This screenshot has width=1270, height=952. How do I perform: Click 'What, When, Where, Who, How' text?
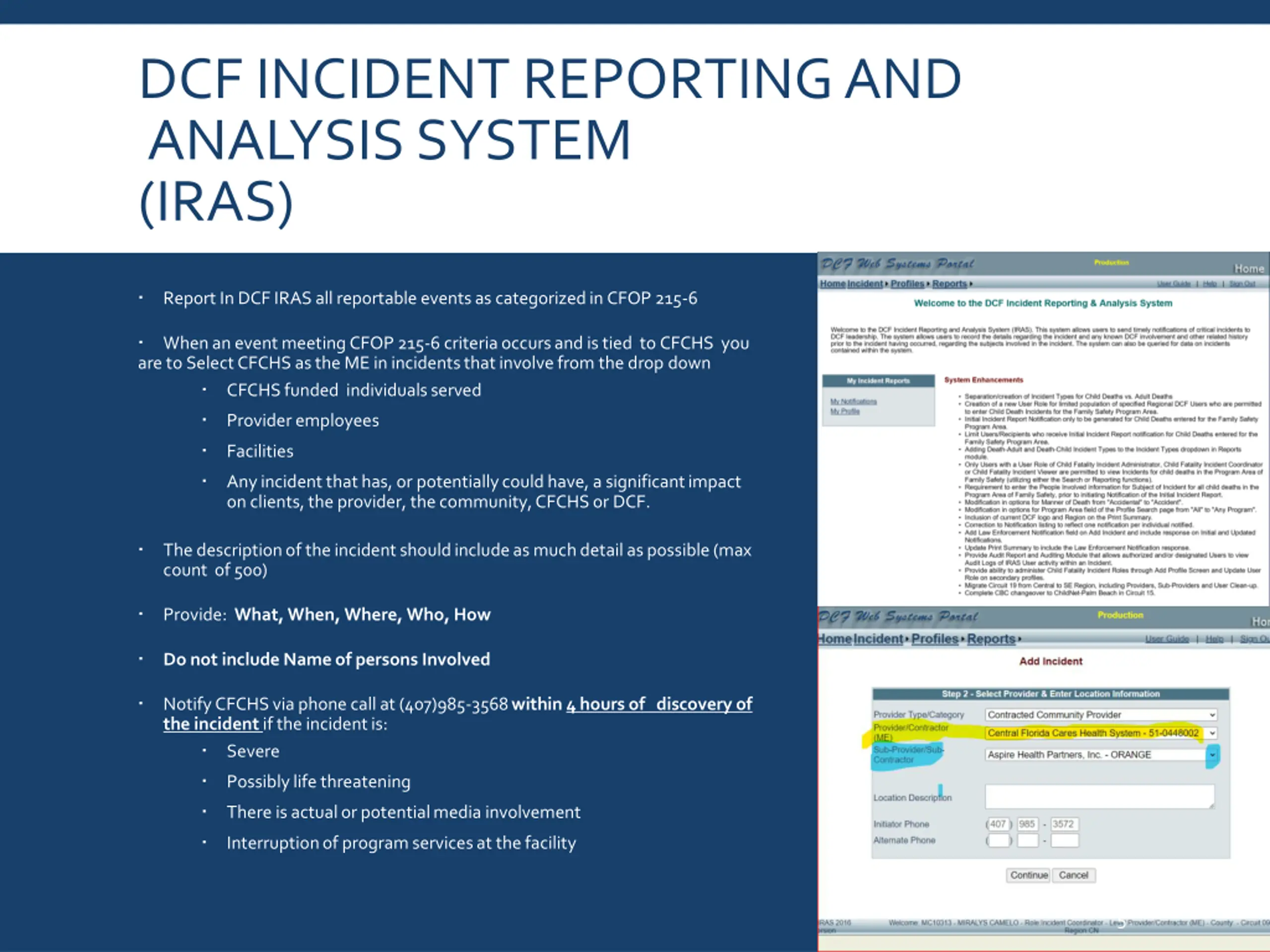pyautogui.click(x=362, y=614)
